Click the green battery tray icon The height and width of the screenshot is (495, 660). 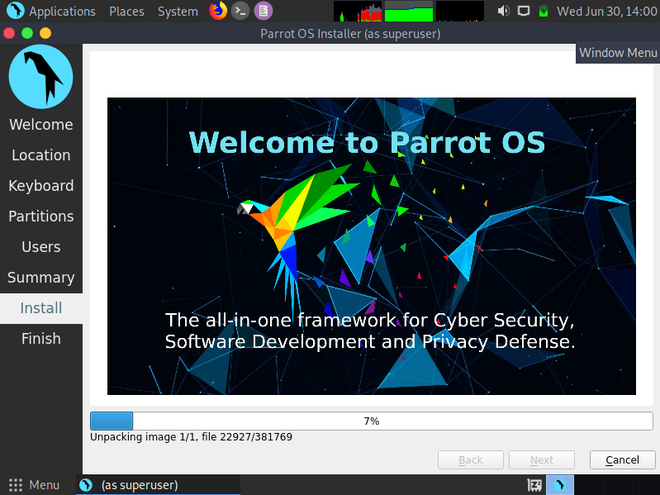coord(543,11)
